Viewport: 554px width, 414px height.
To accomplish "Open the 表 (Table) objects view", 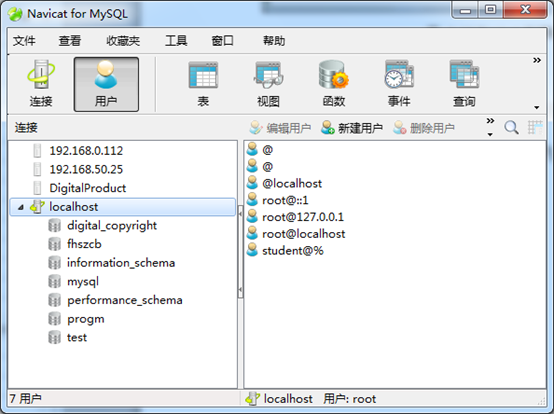I will [203, 84].
